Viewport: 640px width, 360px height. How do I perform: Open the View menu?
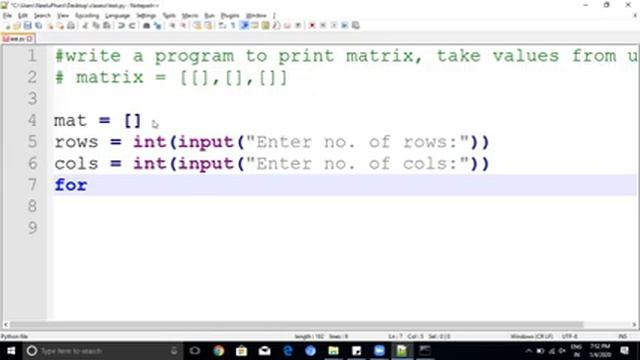[62, 16]
